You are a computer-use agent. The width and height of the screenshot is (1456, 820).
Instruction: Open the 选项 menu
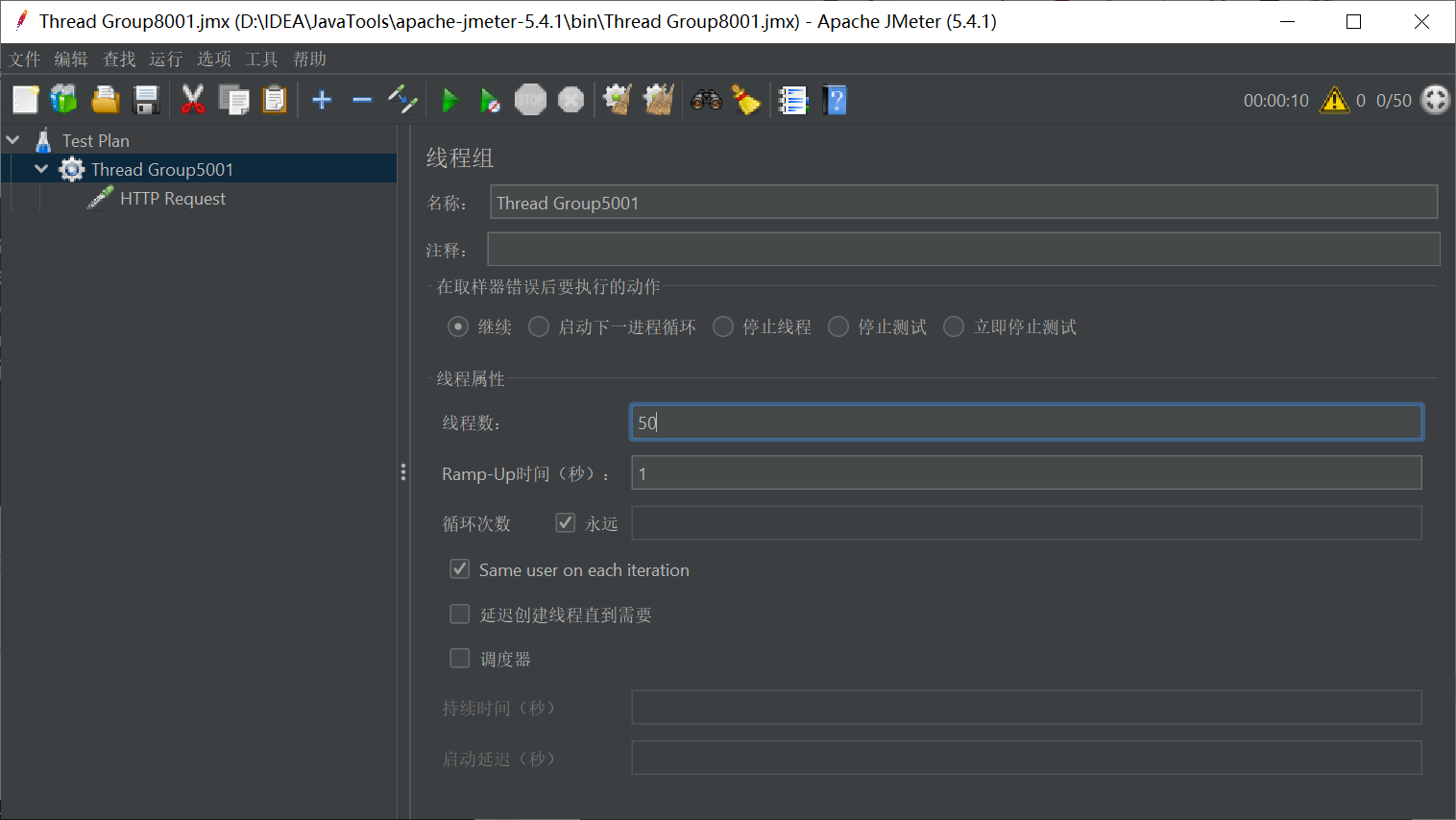coord(214,59)
